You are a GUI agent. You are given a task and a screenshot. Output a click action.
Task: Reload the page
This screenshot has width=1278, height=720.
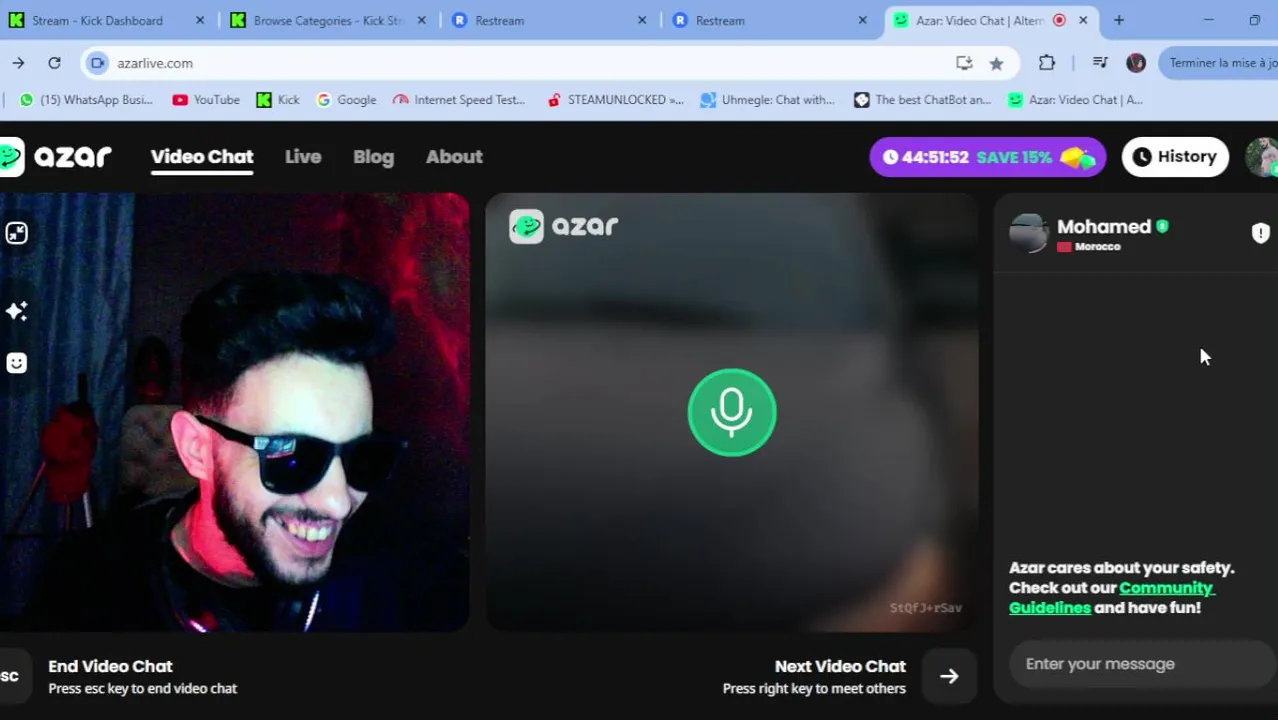pos(54,63)
